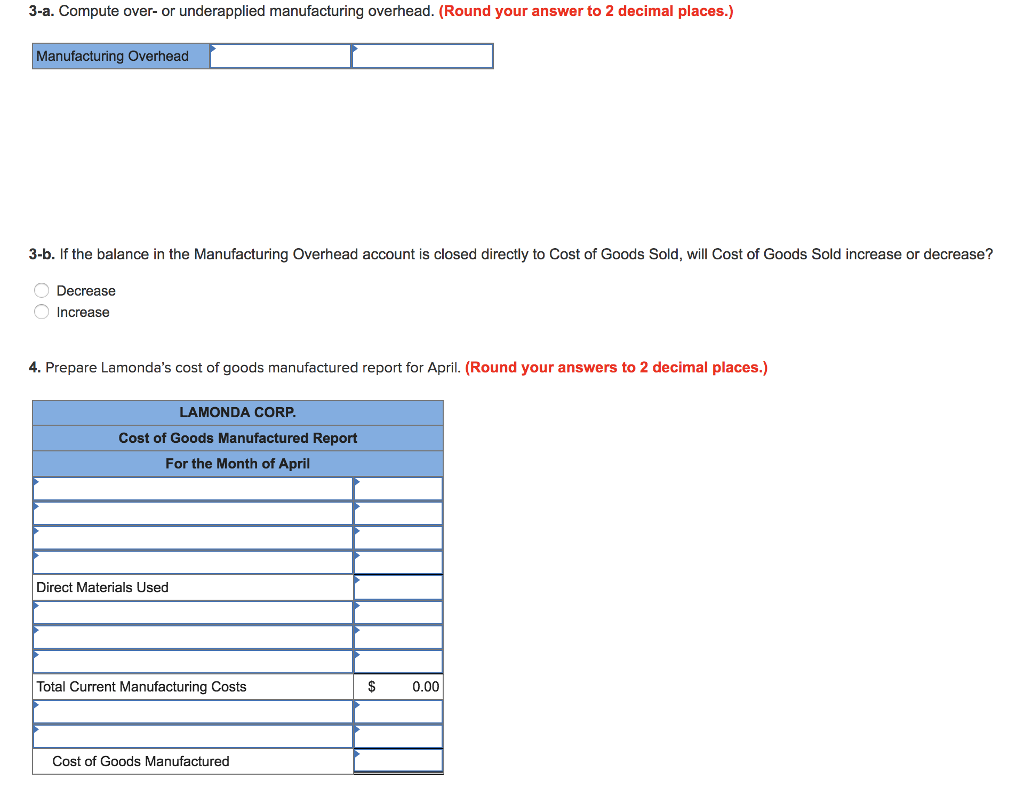Select the Increase radio button
This screenshot has height=811, width=1024.
[x=42, y=312]
